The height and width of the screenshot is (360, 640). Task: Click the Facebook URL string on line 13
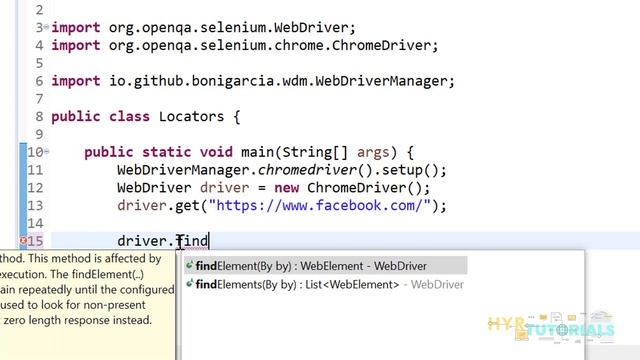(x=320, y=205)
